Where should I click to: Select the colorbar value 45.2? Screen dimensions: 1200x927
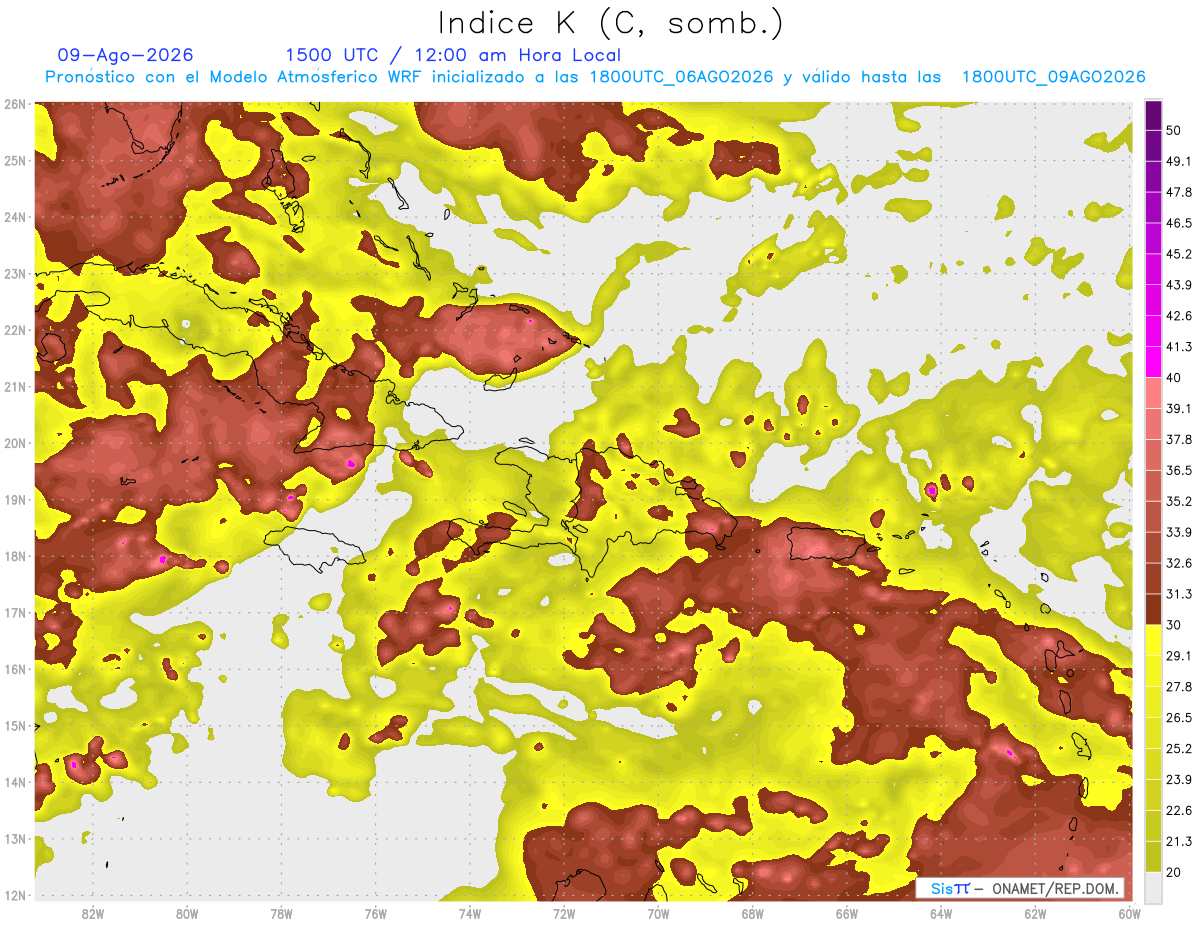(1179, 254)
